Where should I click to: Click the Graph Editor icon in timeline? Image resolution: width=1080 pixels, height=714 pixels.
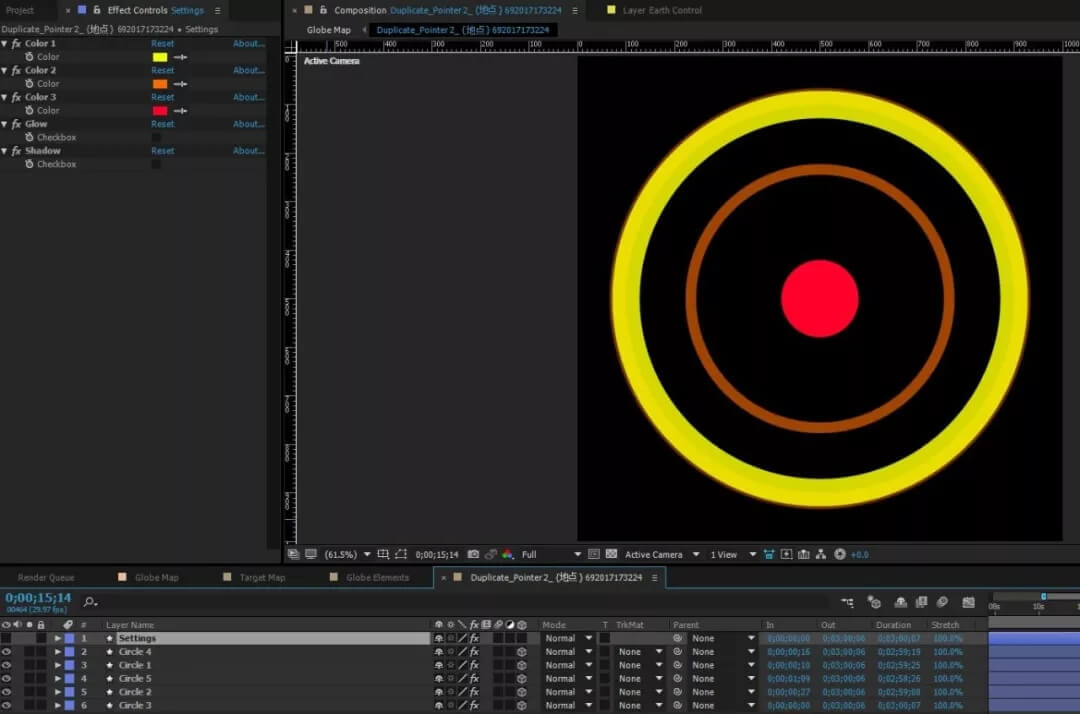coord(968,602)
